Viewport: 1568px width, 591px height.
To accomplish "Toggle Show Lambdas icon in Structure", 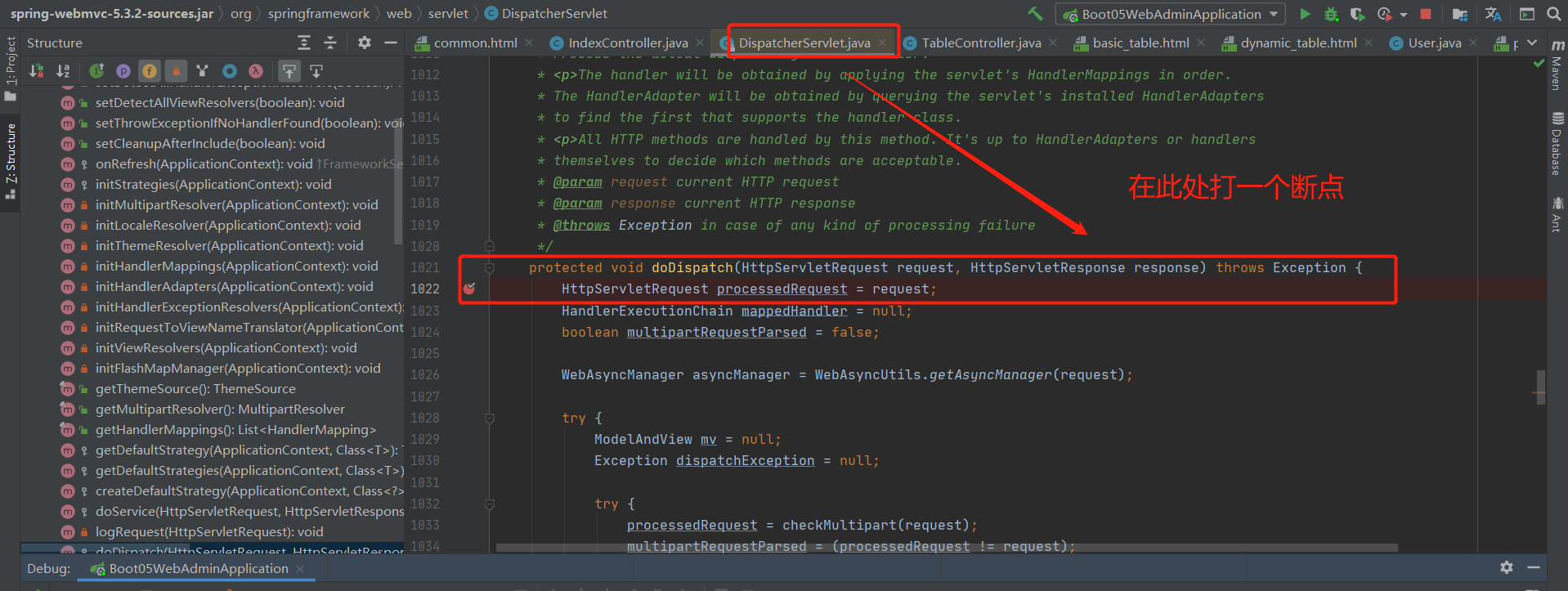I will pos(256,71).
